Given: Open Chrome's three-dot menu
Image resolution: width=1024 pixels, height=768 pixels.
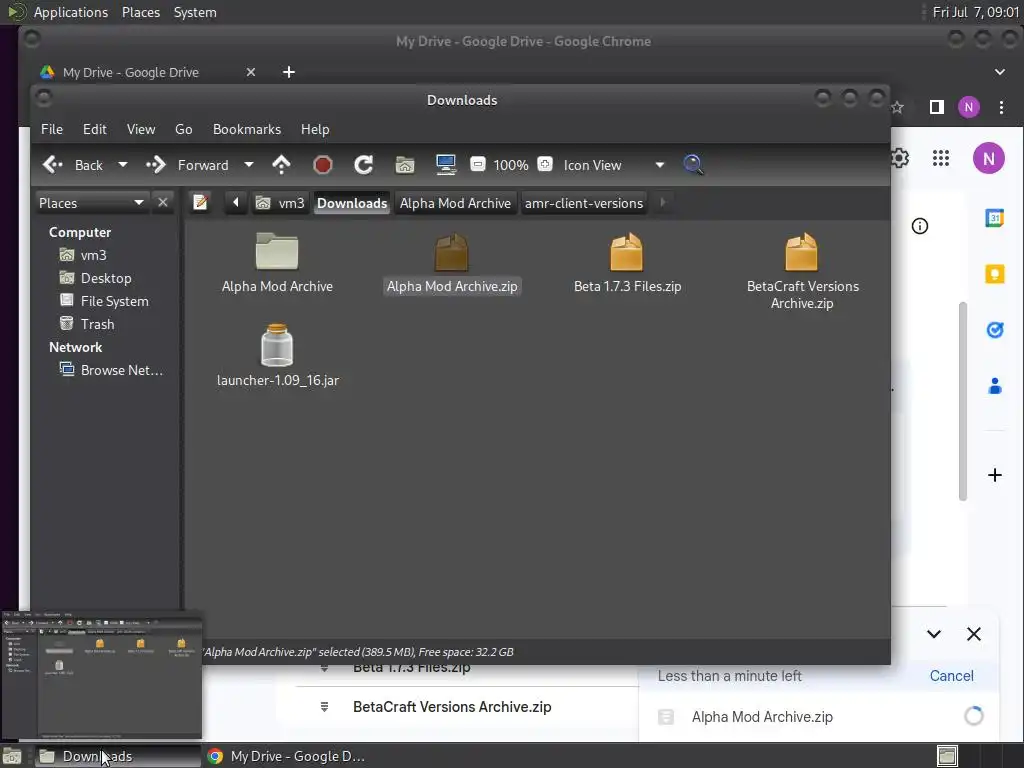Looking at the screenshot, I should (x=1001, y=107).
